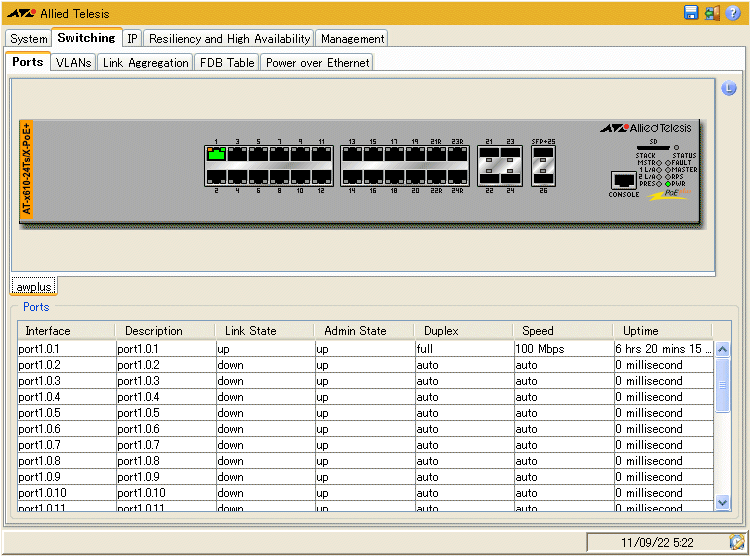The height and width of the screenshot is (556, 750).
Task: Select port 24R on the switch image
Action: click(457, 178)
